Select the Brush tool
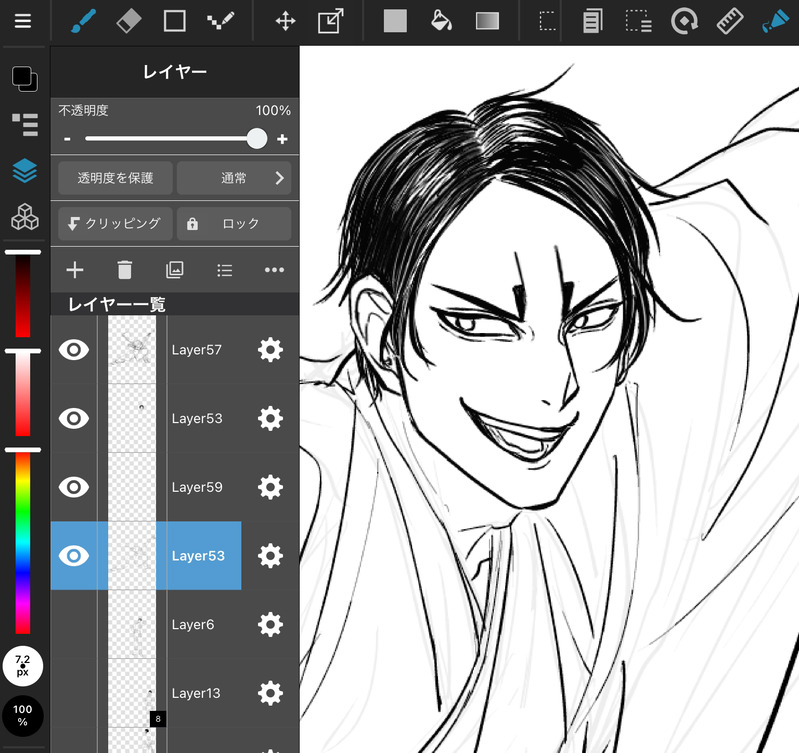This screenshot has width=799, height=753. coord(83,21)
